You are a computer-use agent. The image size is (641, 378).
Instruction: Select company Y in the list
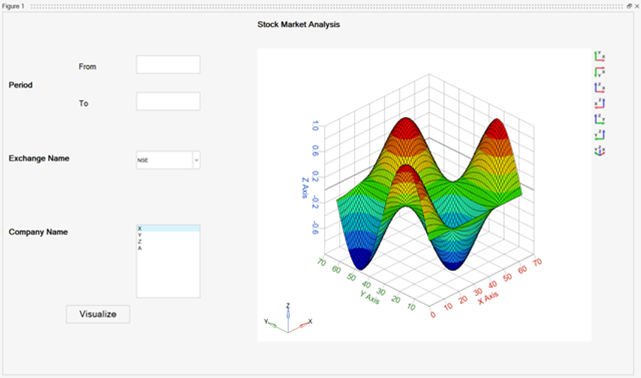[x=168, y=235]
